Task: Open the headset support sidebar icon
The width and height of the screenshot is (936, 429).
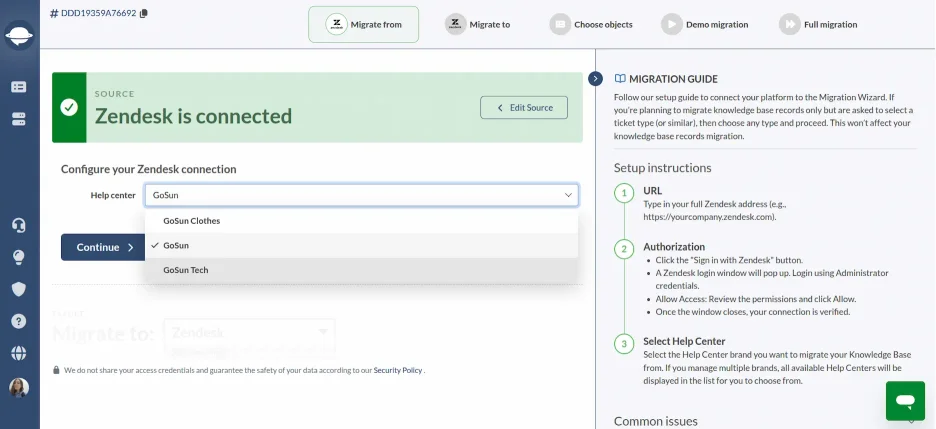Action: pos(19,225)
